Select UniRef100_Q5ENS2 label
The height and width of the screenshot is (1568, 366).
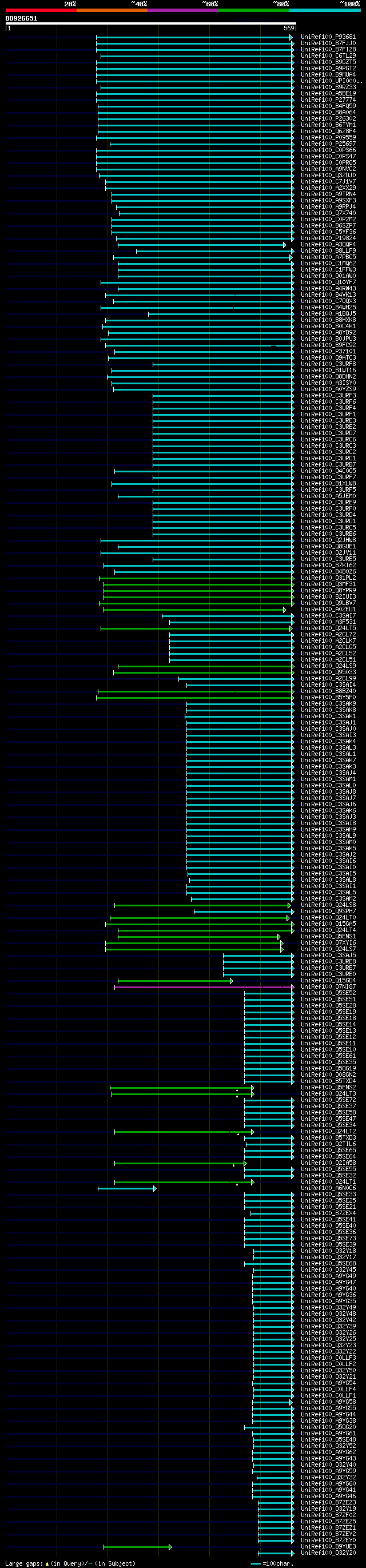[x=328, y=1087]
